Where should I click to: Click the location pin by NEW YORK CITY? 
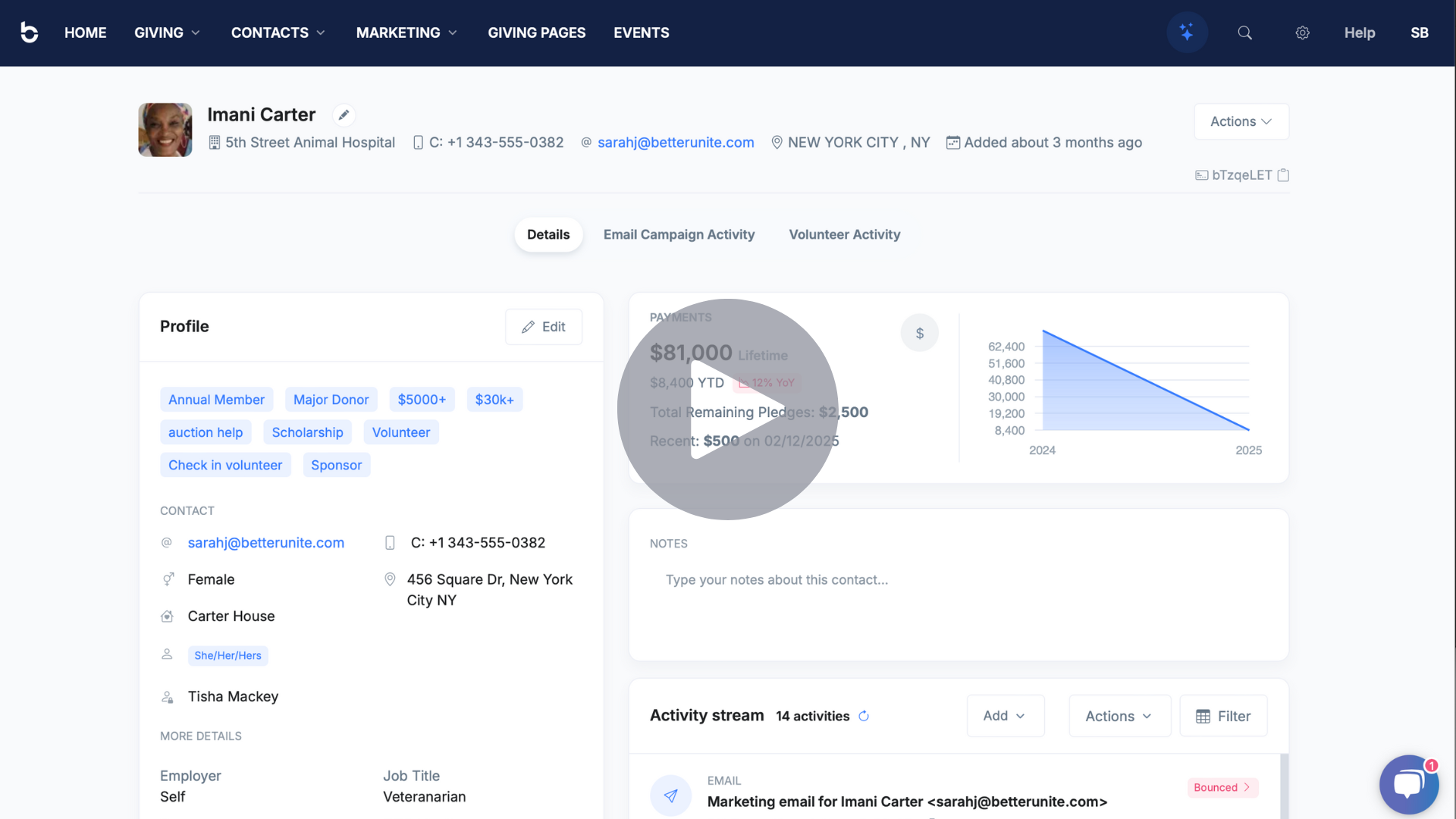tap(777, 143)
